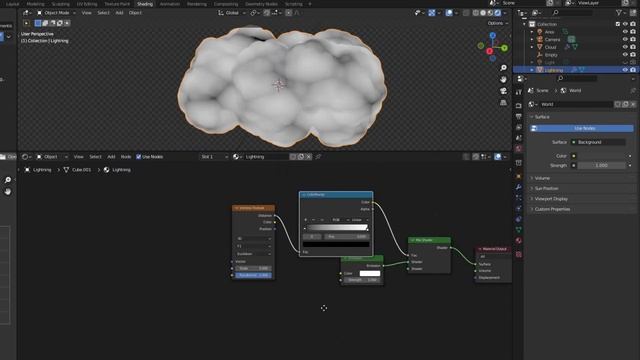Click the viewport pan hand icon
The height and width of the screenshot is (360, 640).
pos(503,79)
